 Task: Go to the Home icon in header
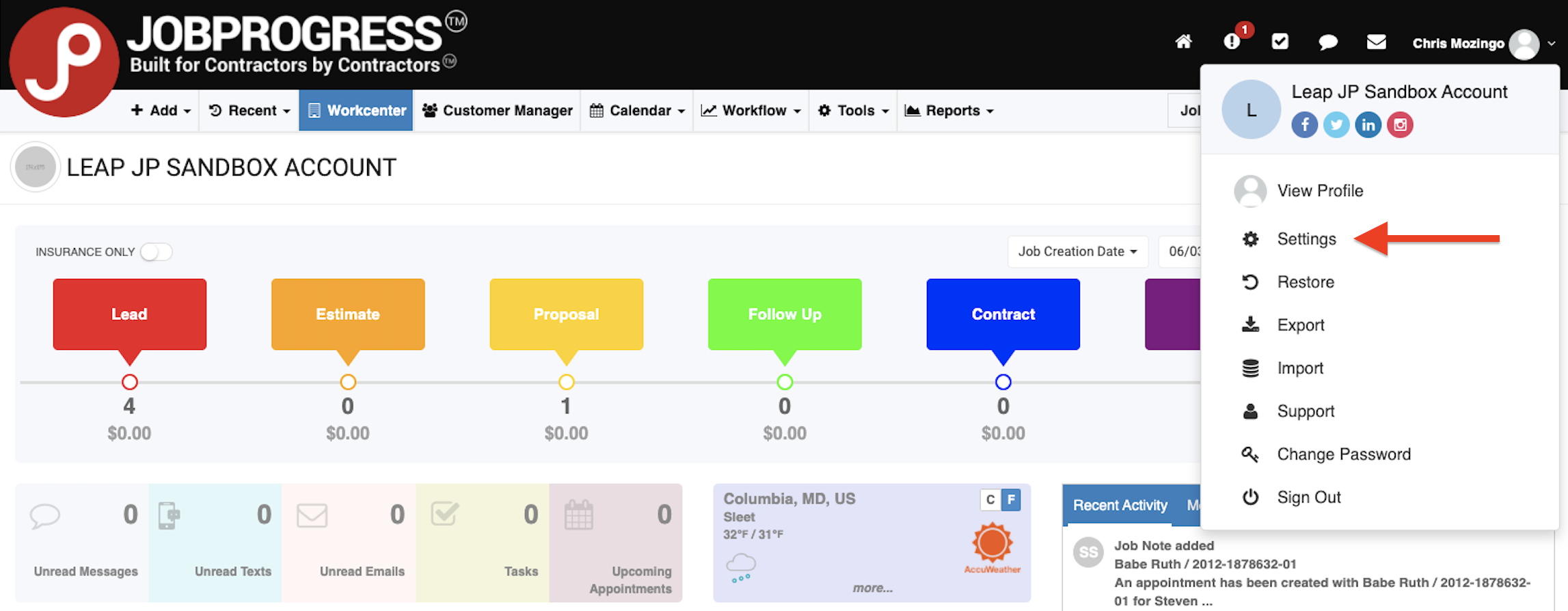1183,42
